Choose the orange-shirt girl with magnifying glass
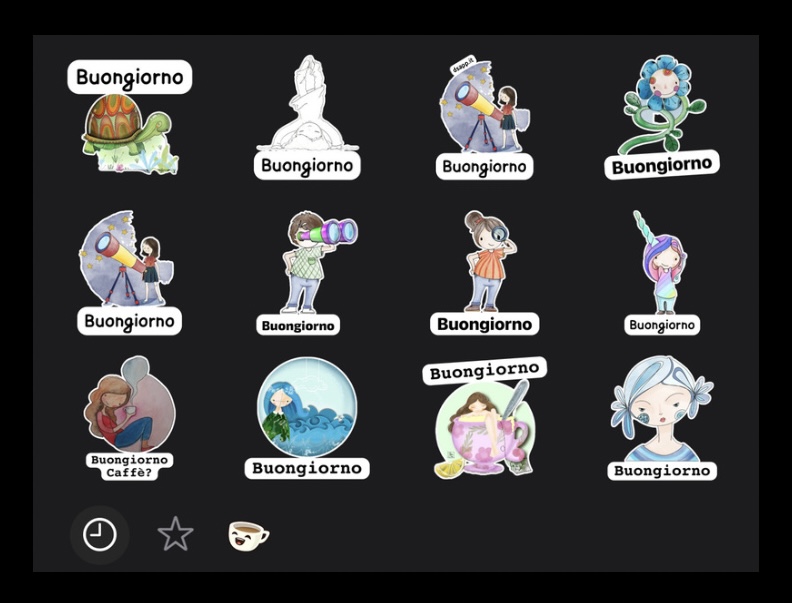 tap(486, 260)
